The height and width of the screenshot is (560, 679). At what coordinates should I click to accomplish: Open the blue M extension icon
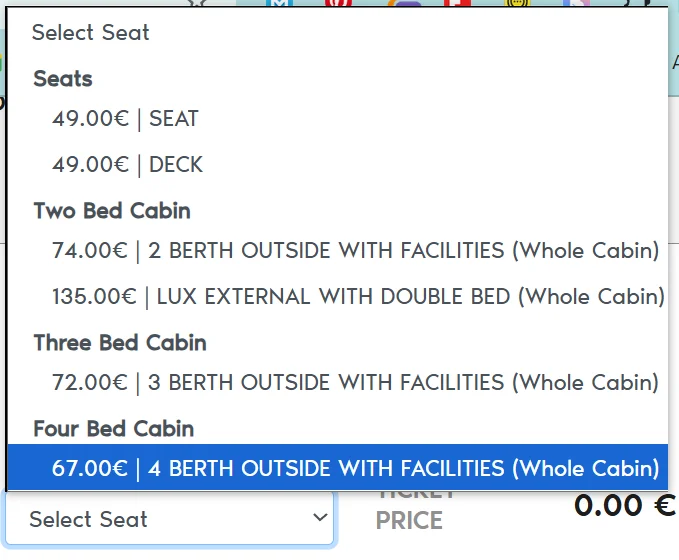[279, 3]
